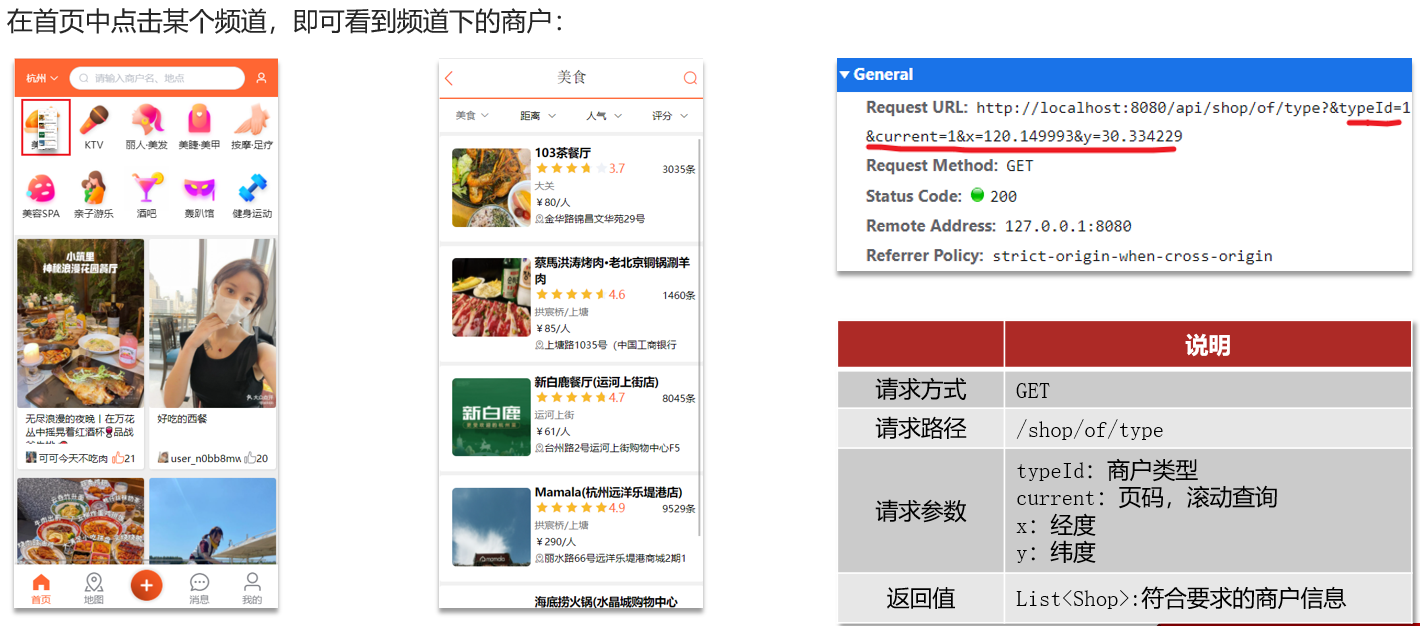This screenshot has width=1420, height=626.
Task: Open the 美容SPA channel icon
Action: coord(41,189)
